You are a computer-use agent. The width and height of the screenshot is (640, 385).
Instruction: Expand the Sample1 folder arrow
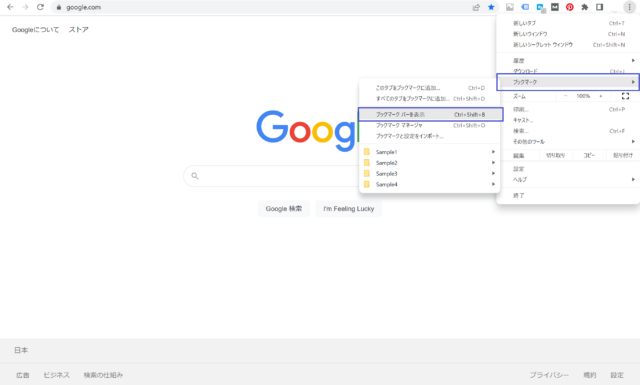pos(493,152)
